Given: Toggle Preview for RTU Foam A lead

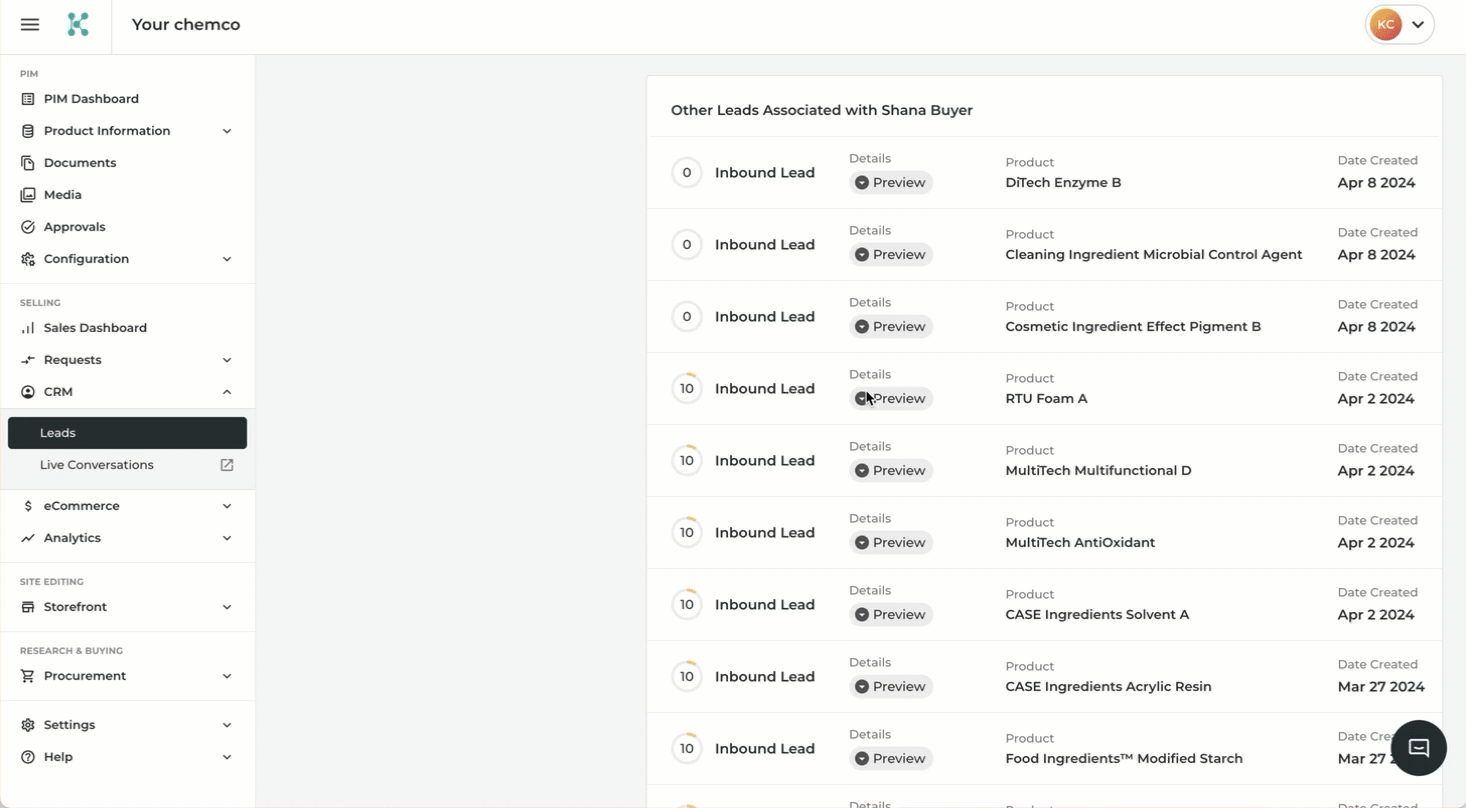Looking at the screenshot, I should click(x=890, y=399).
